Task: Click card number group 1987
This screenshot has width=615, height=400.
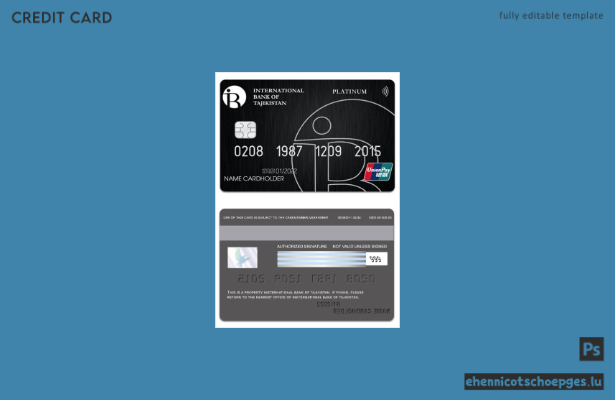Action: (289, 151)
